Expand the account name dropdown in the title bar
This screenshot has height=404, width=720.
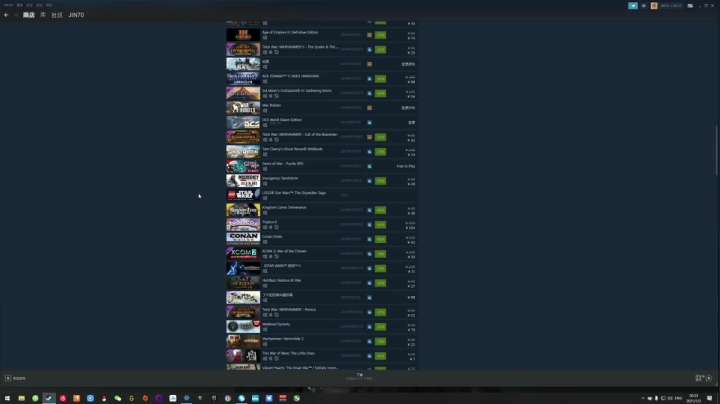pos(670,6)
